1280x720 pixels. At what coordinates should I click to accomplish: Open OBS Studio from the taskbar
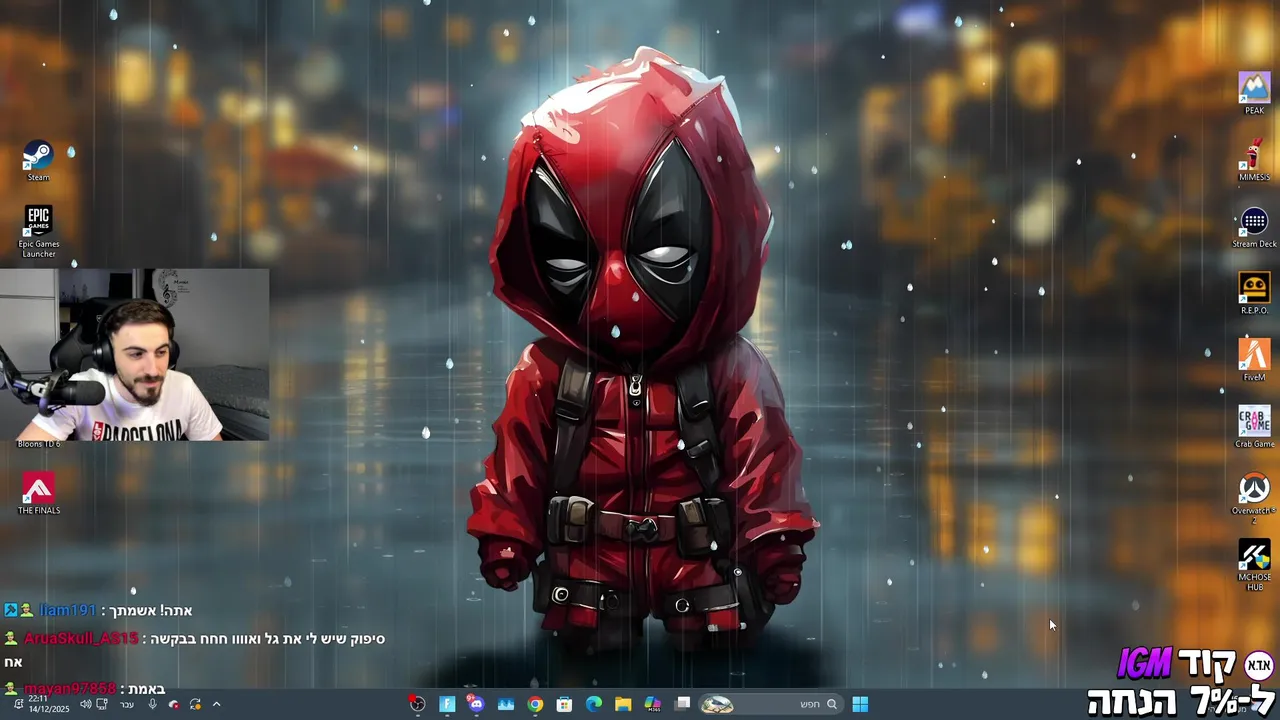point(417,704)
